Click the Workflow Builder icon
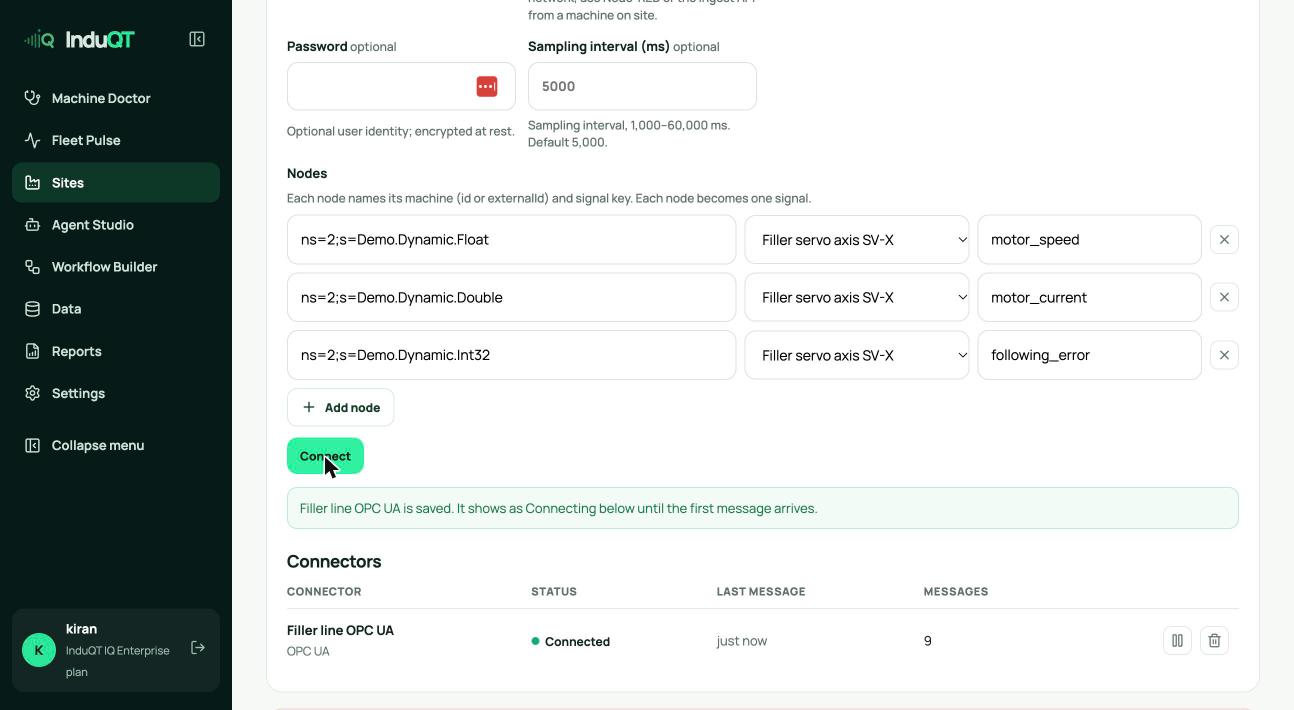1294x710 pixels. click(x=33, y=267)
